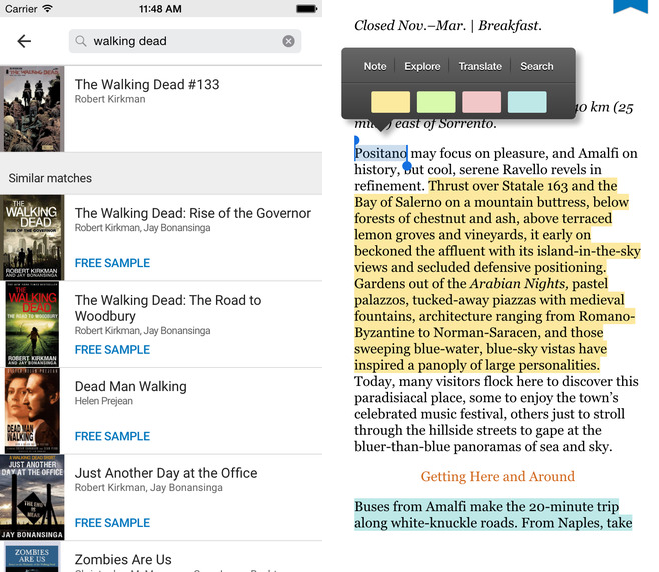The width and height of the screenshot is (659, 572).
Task: Open Zombies Are Us cover thumbnail
Action: tap(32, 557)
